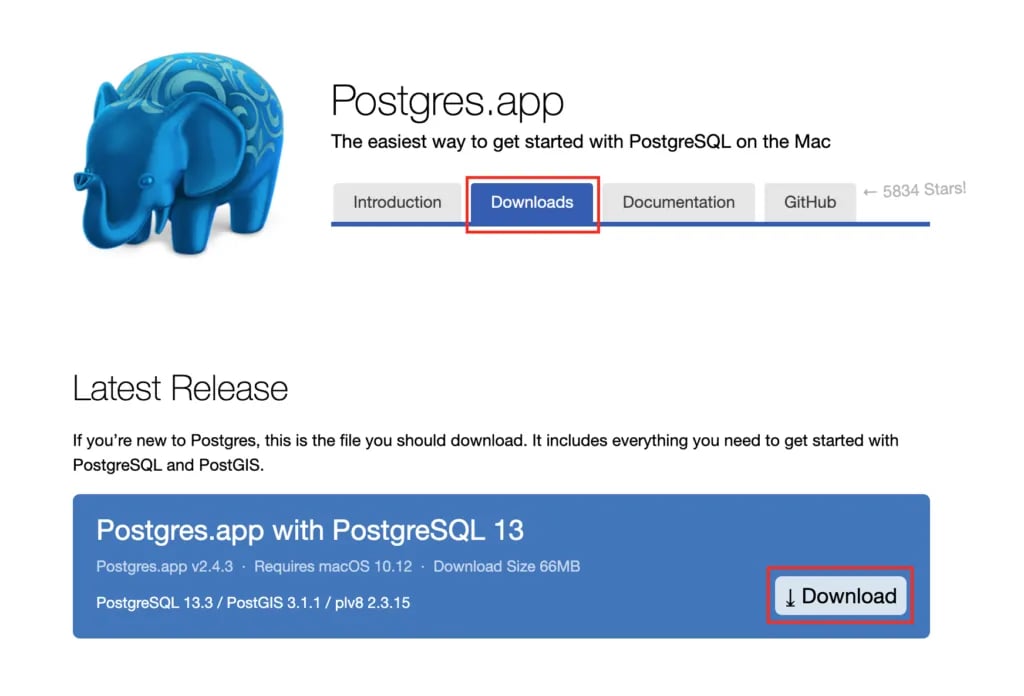Go to the GitHub tab
This screenshot has width=1024, height=696.
pos(810,202)
